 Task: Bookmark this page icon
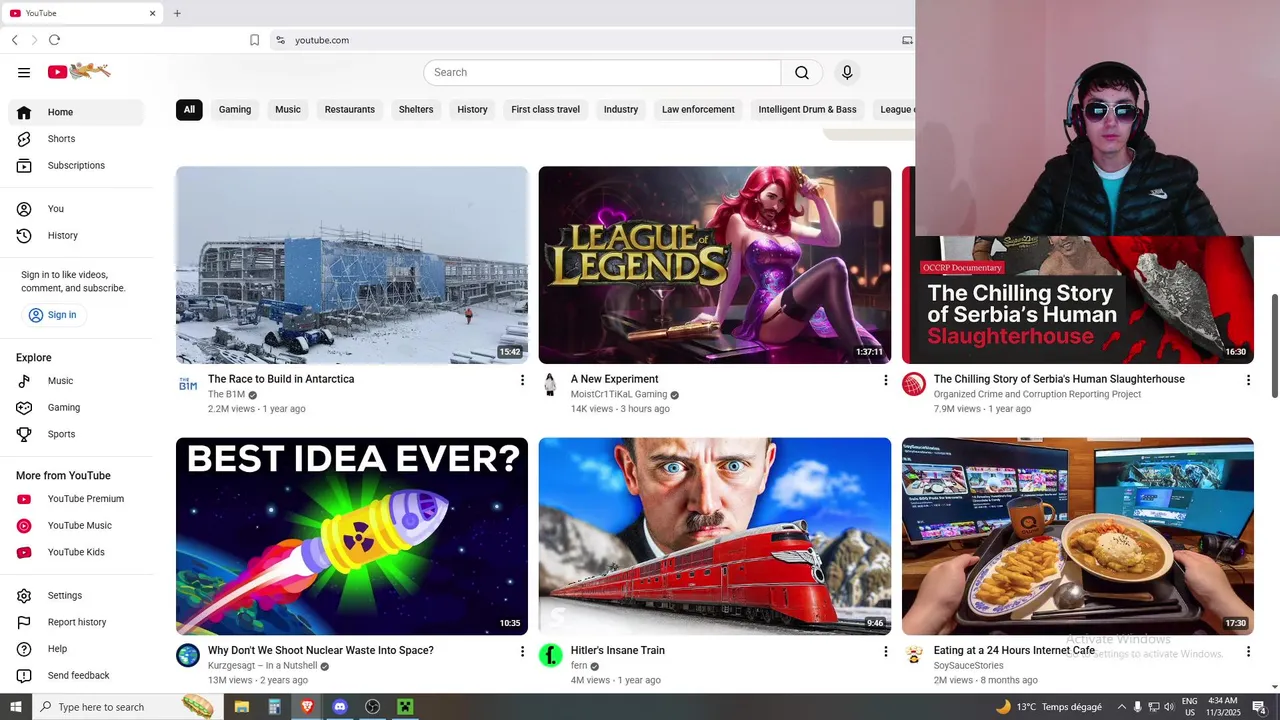(x=254, y=40)
